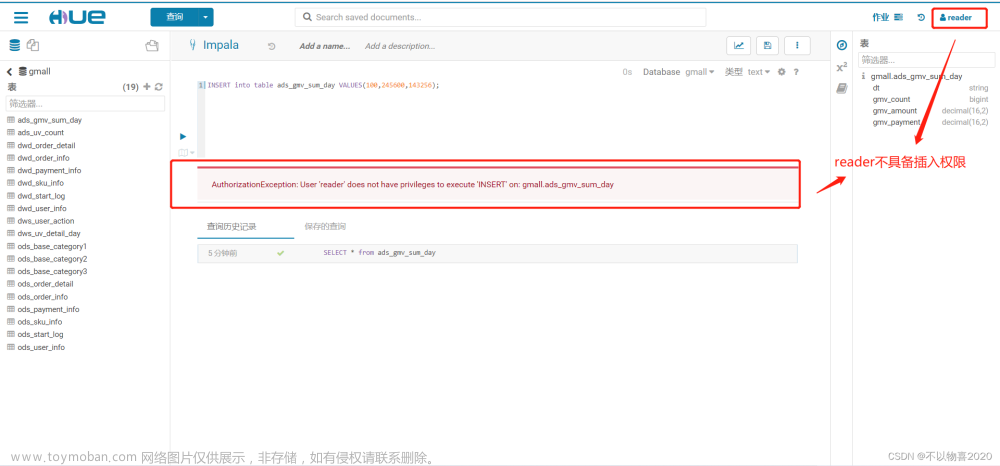Select table dwd_order_info

43,157
